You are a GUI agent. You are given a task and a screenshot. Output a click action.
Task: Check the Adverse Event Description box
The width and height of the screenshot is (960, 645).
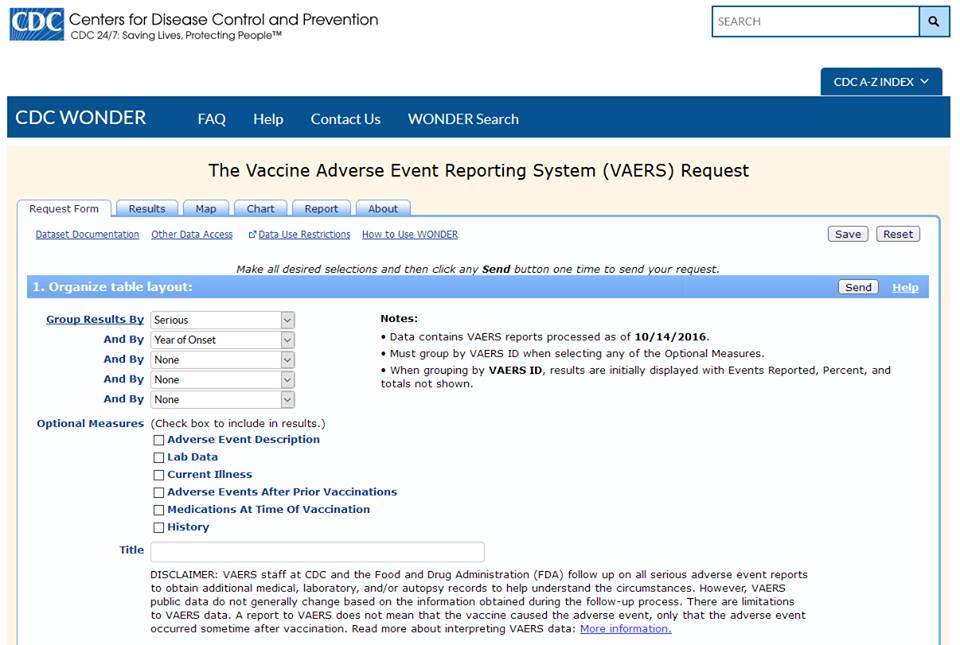coord(159,440)
